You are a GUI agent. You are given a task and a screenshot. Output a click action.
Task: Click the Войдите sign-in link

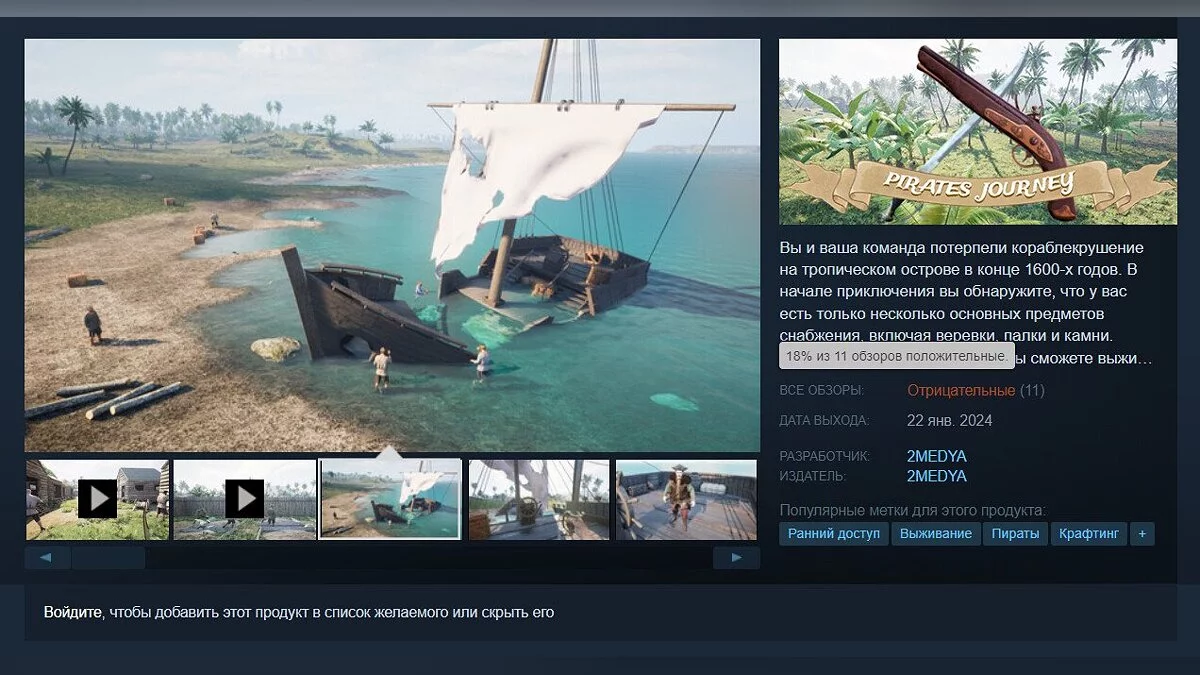point(73,612)
